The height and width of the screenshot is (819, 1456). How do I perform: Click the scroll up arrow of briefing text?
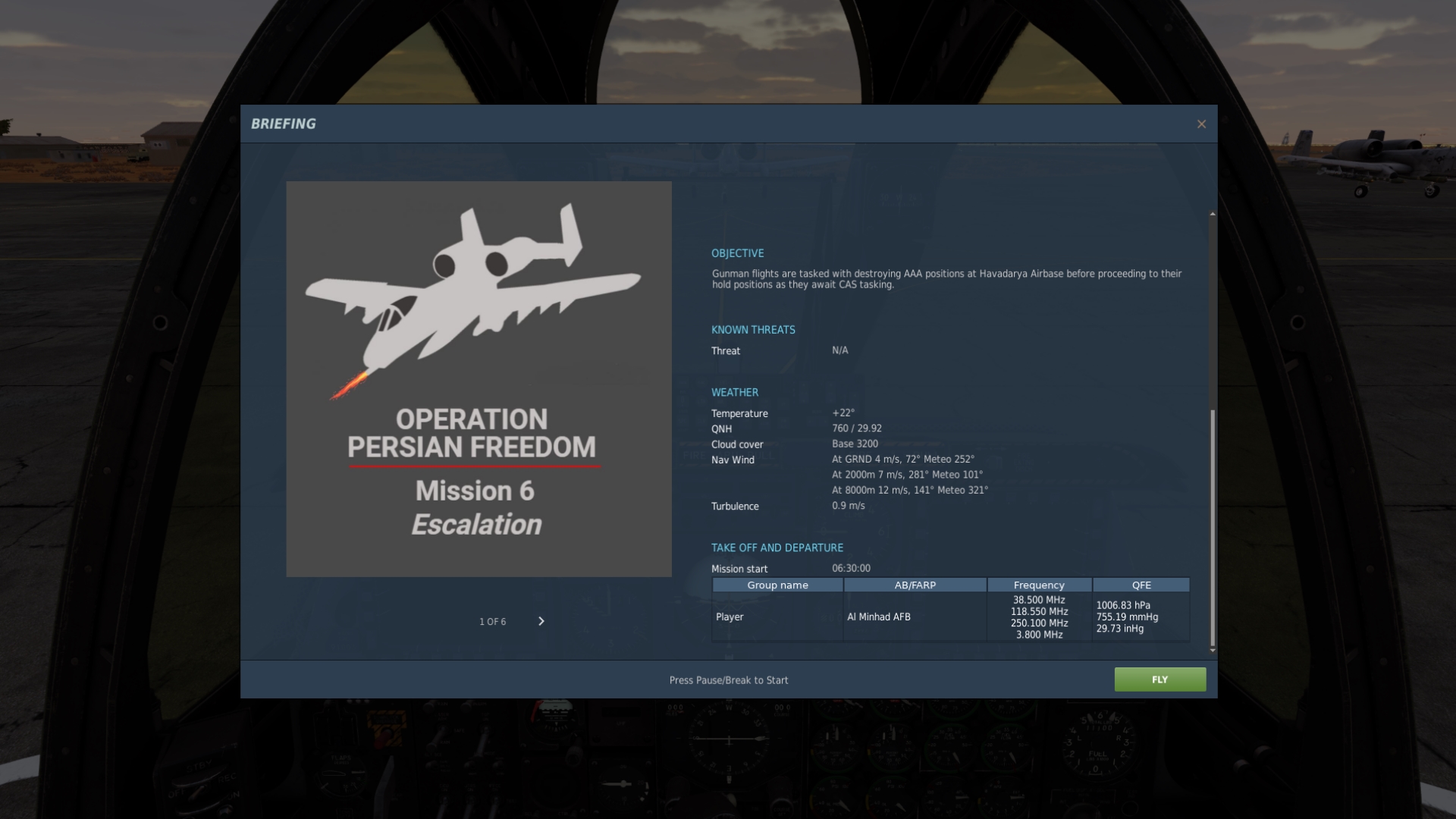coord(1213,214)
